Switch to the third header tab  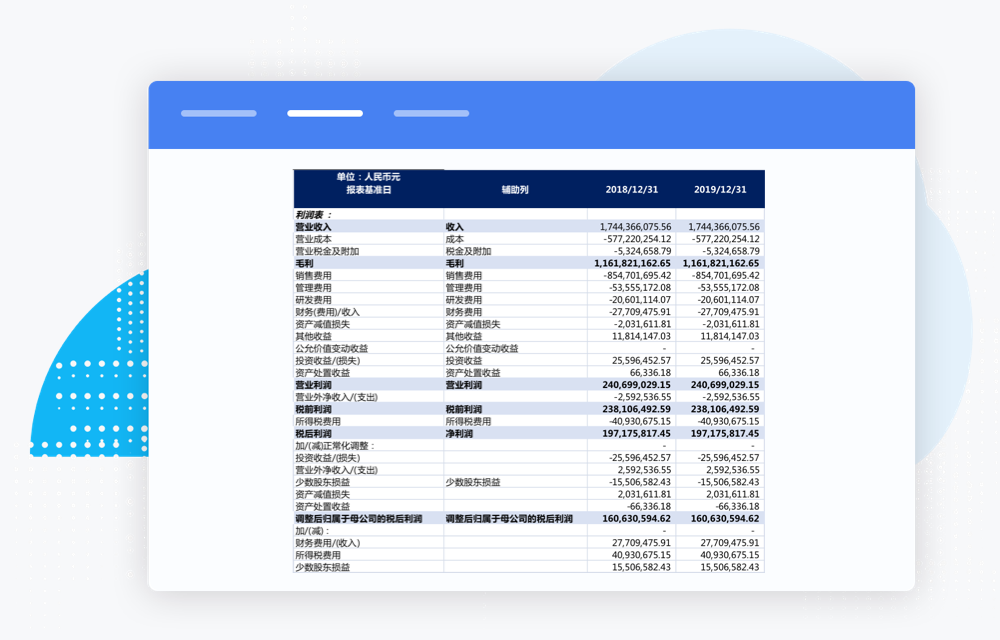pyautogui.click(x=431, y=114)
